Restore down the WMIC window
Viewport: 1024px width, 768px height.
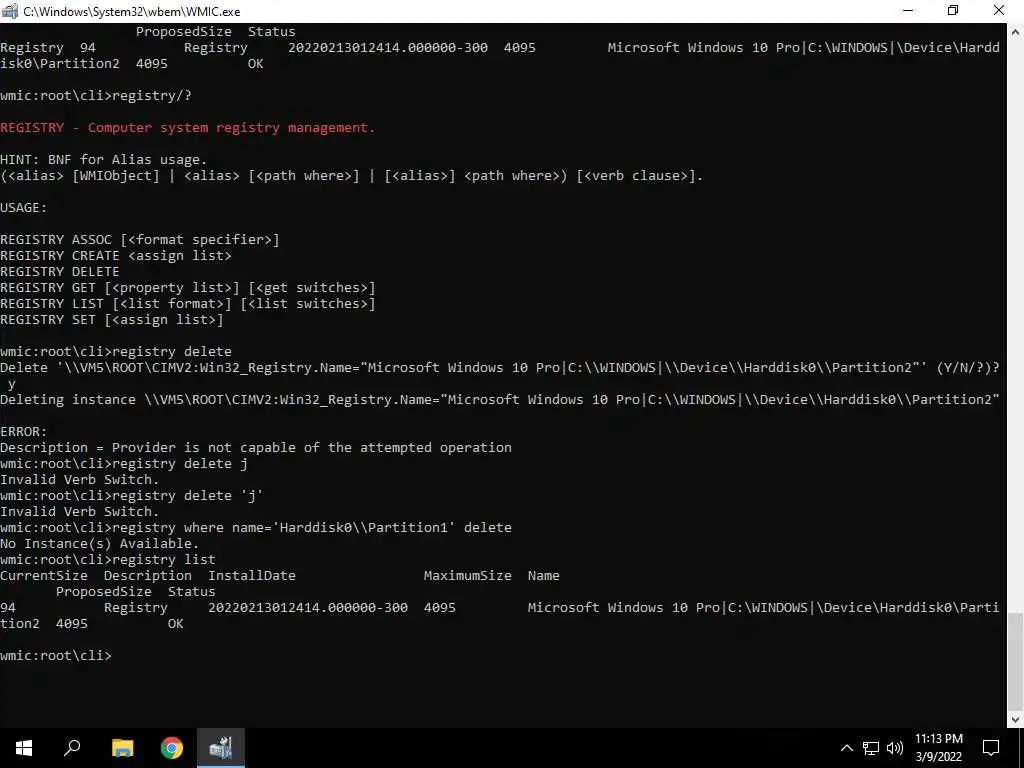tap(953, 11)
